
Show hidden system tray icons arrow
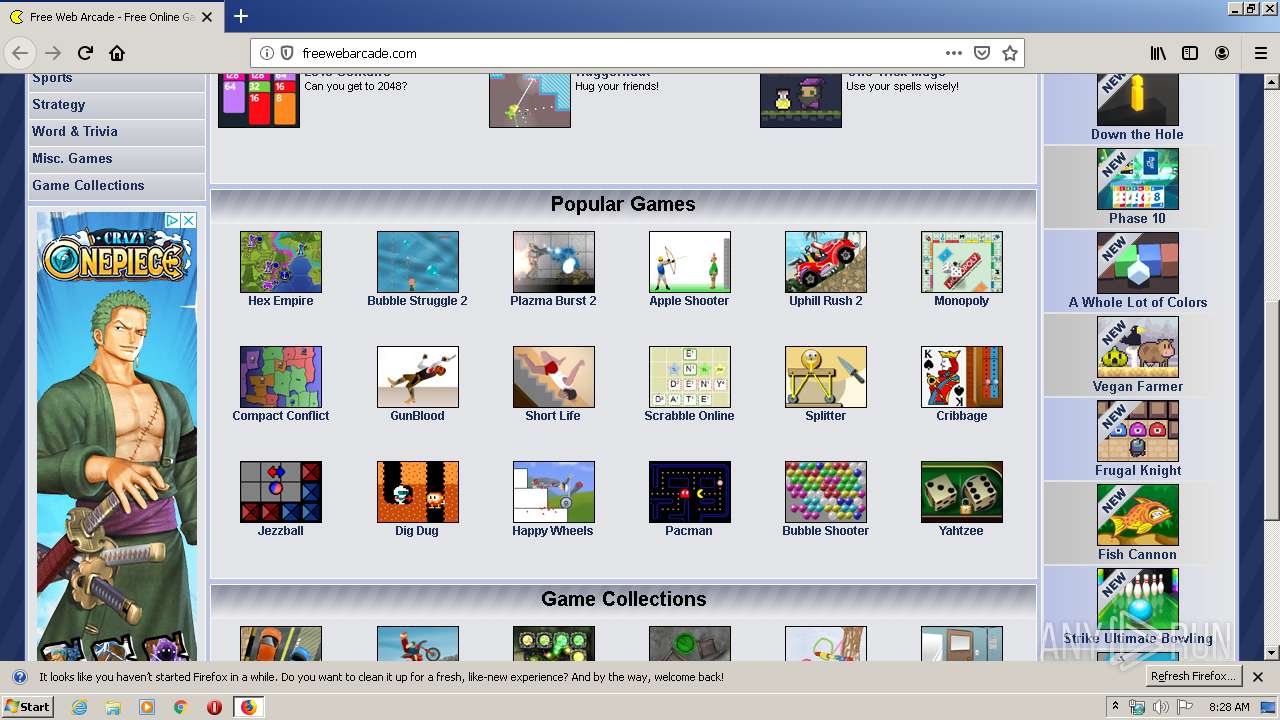pyautogui.click(x=1115, y=707)
